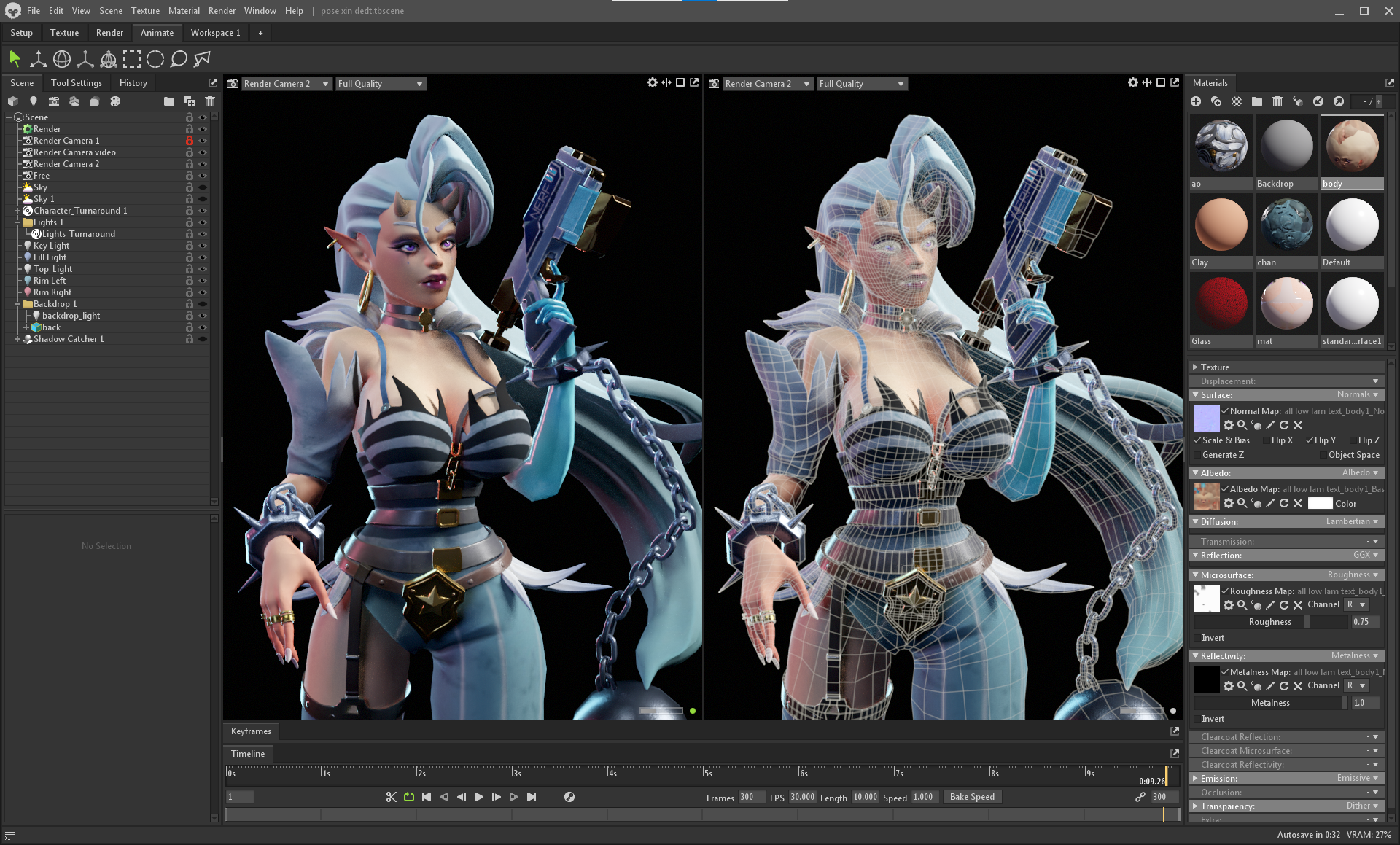The width and height of the screenshot is (1400, 845).
Task: Switch to the Tool Settings tab
Action: pos(77,83)
